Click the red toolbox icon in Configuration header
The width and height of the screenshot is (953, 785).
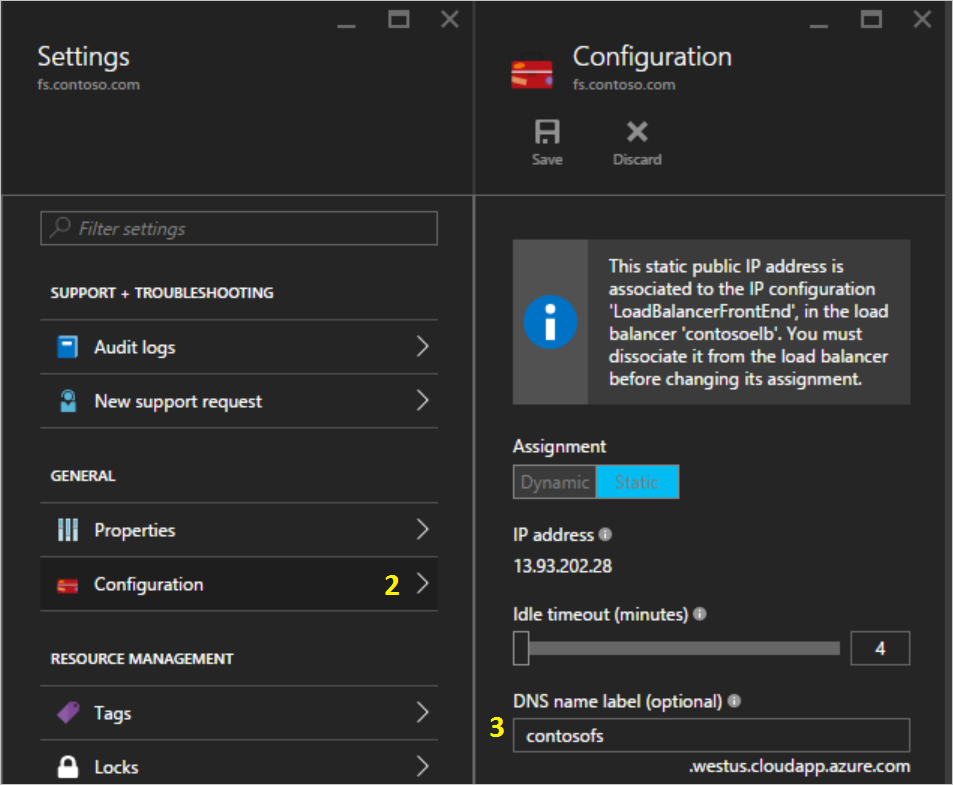(532, 72)
